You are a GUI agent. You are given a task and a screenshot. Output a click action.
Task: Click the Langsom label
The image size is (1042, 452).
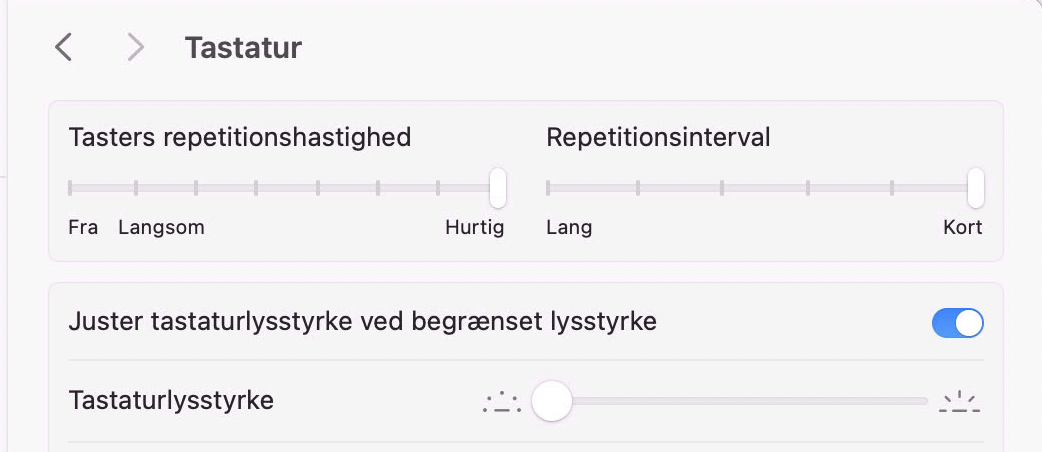point(161,227)
